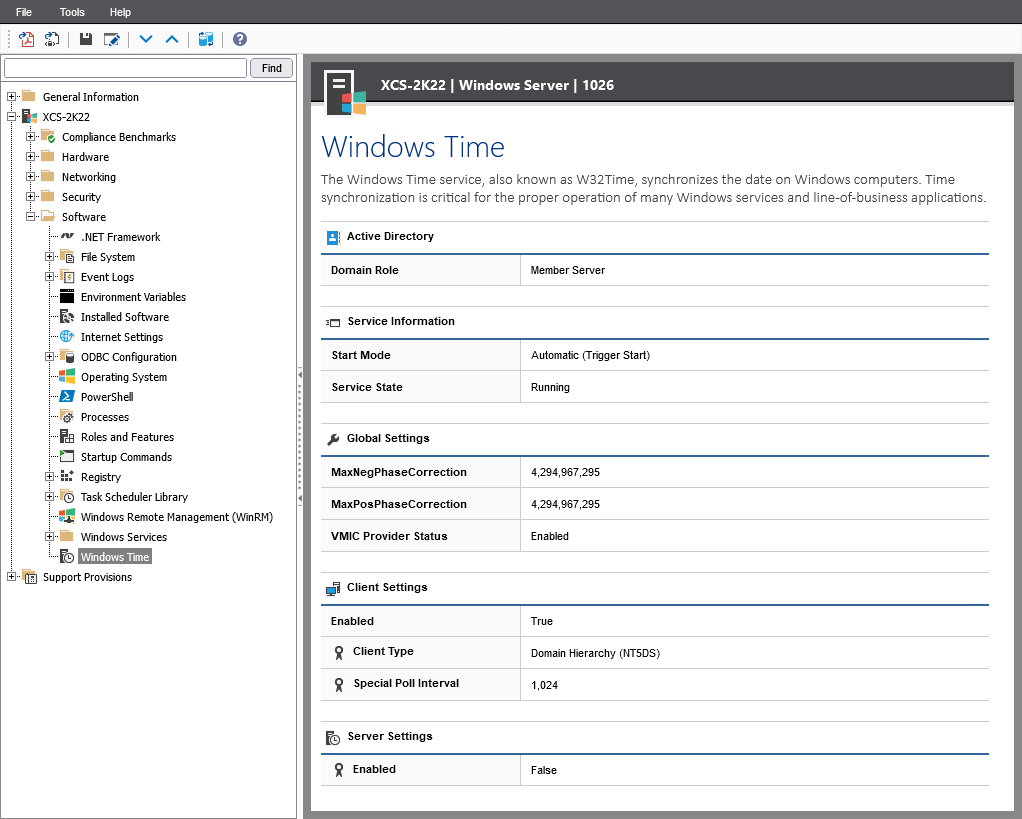1022x819 pixels.
Task: Click the VMIC Provider Status label
Action: [389, 536]
